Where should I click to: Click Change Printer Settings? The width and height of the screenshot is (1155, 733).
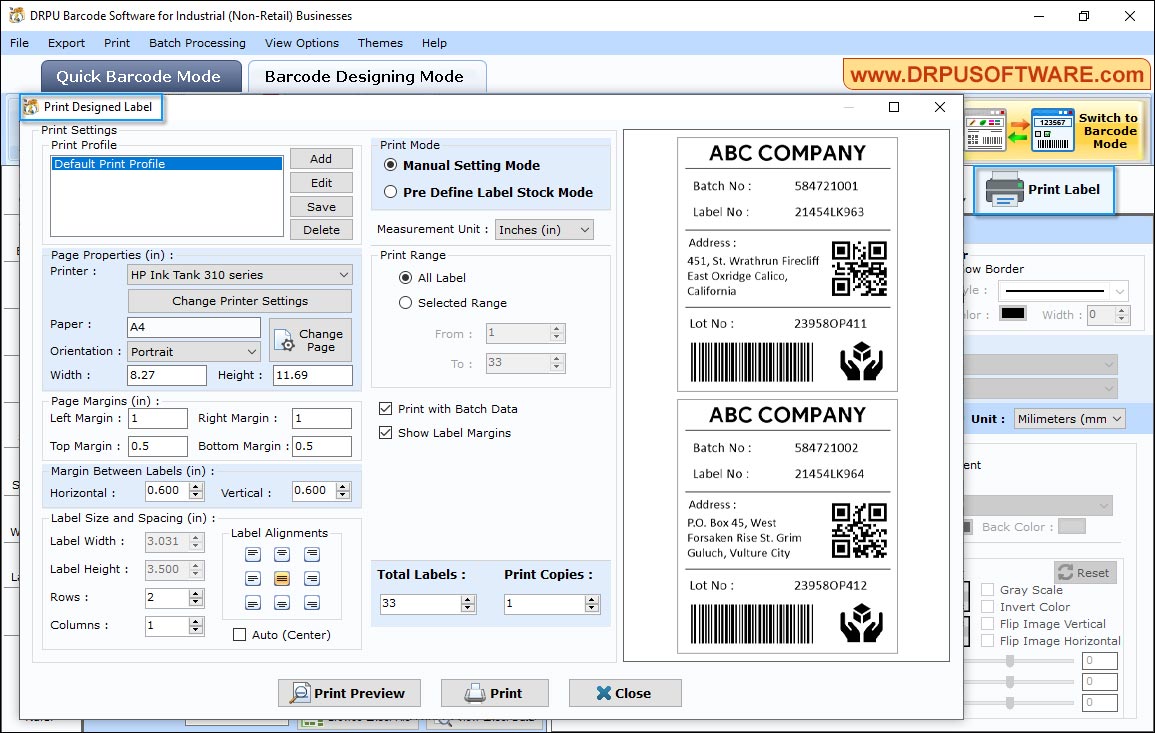[239, 300]
